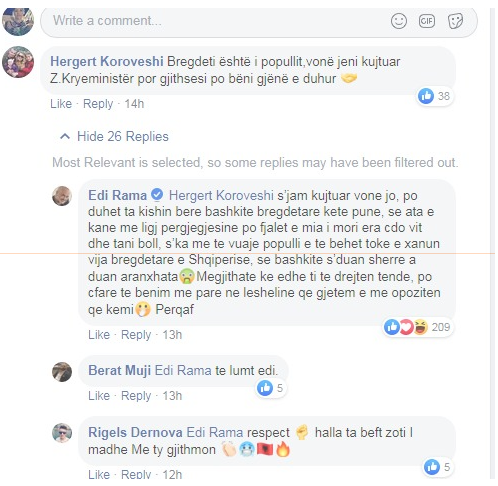Click like reaction count on Rigels Dernova's reply
The width and height of the screenshot is (498, 486).
coord(438,467)
